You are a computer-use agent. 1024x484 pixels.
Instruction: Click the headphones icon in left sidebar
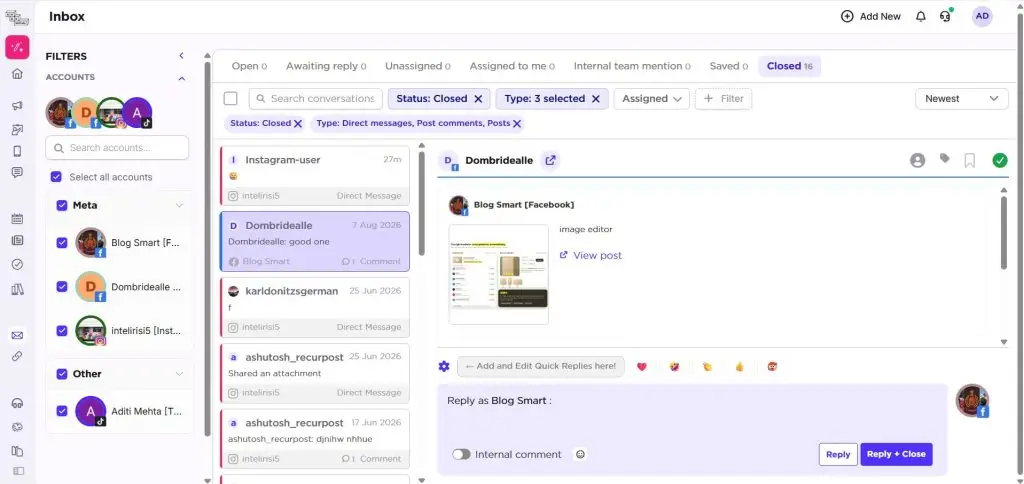[18, 403]
